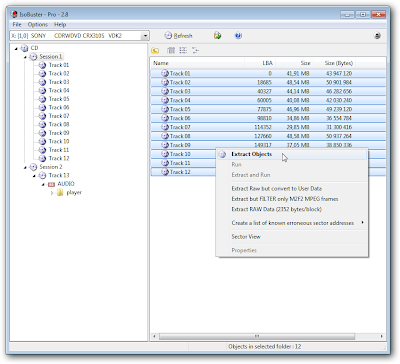The width and height of the screenshot is (400, 364).
Task: Choose Extract Objects from the context menu
Action: click(292, 154)
